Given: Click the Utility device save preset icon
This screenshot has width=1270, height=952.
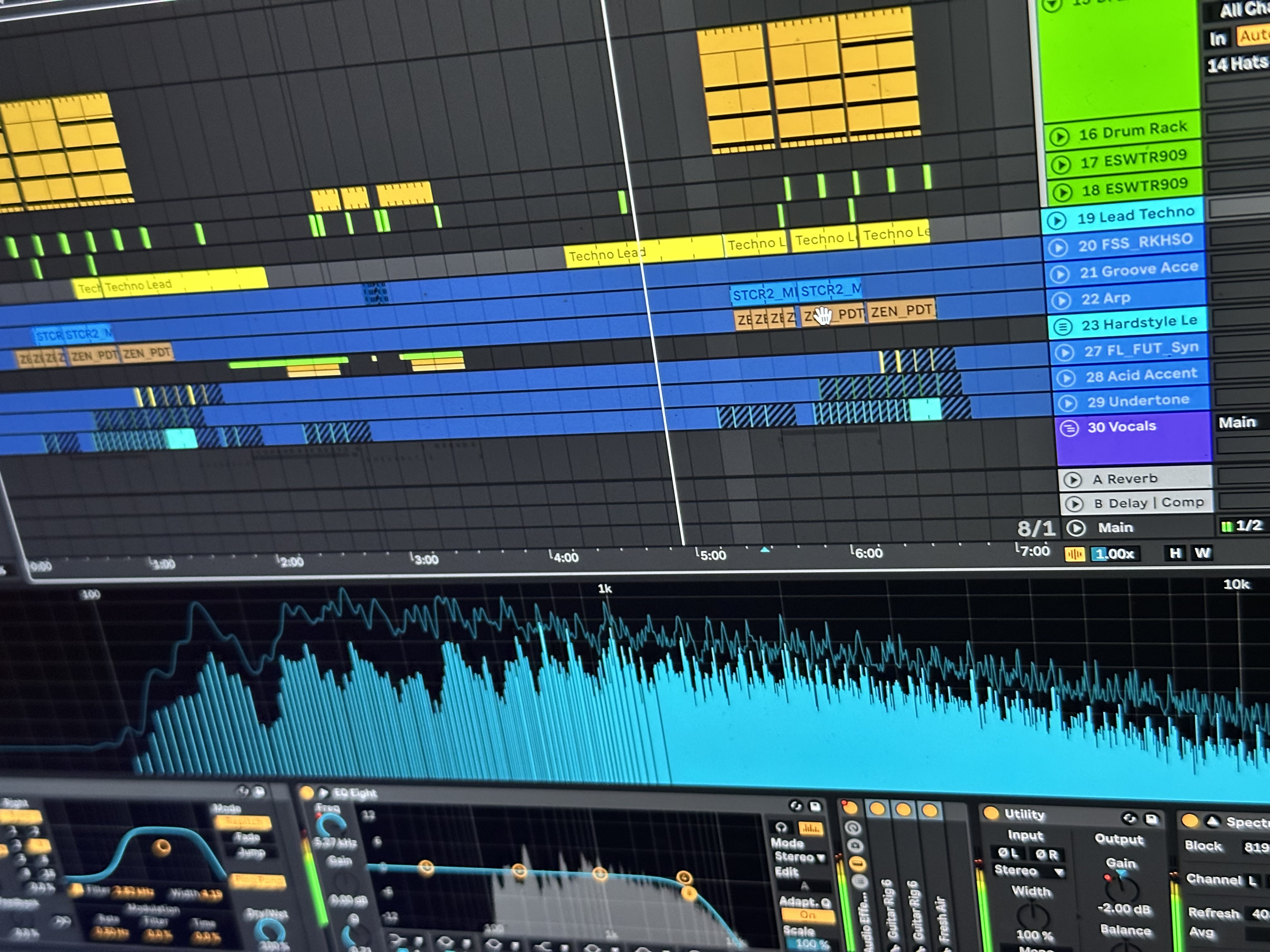Looking at the screenshot, I should 1151,819.
